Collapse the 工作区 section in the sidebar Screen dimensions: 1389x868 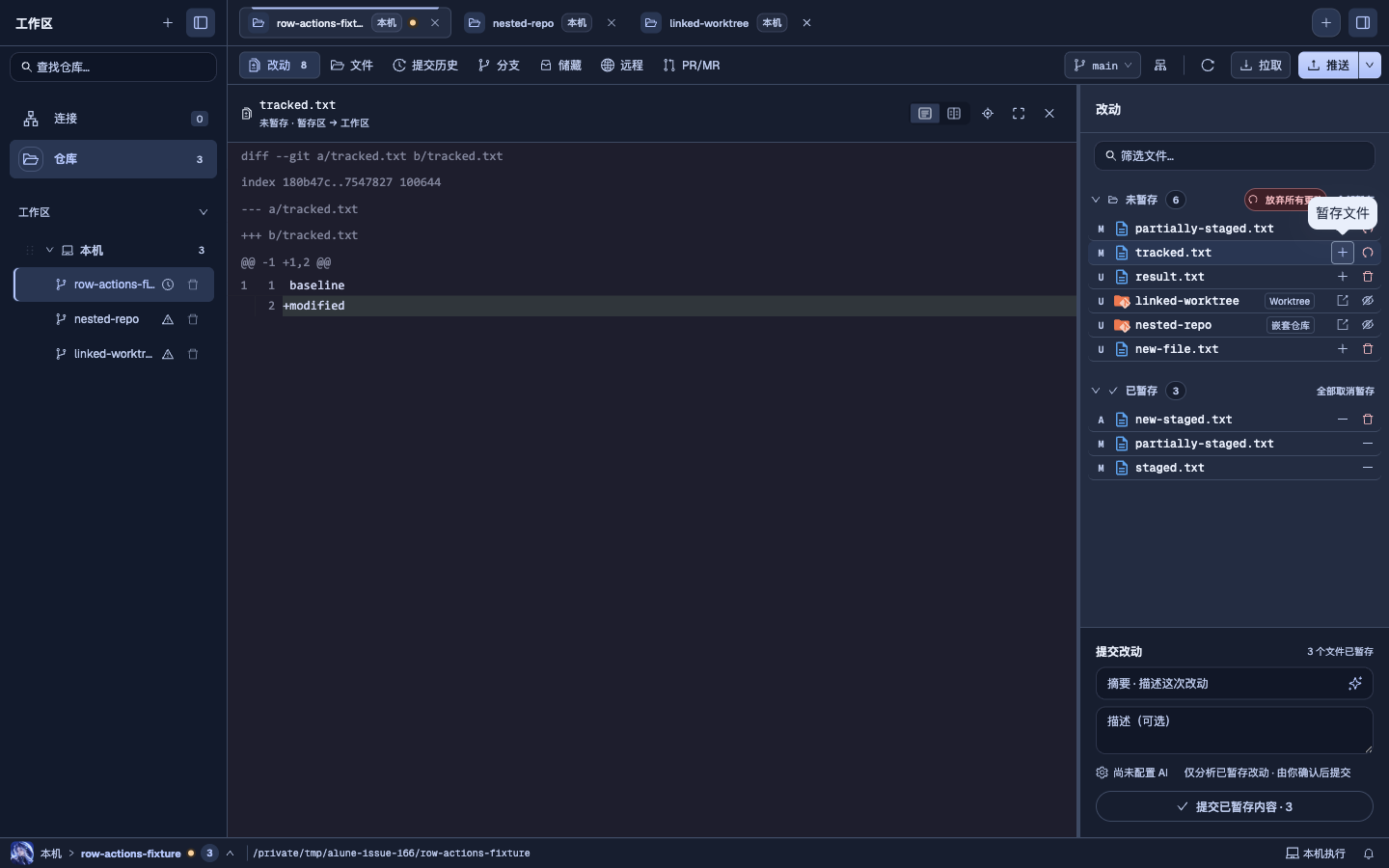click(x=204, y=212)
